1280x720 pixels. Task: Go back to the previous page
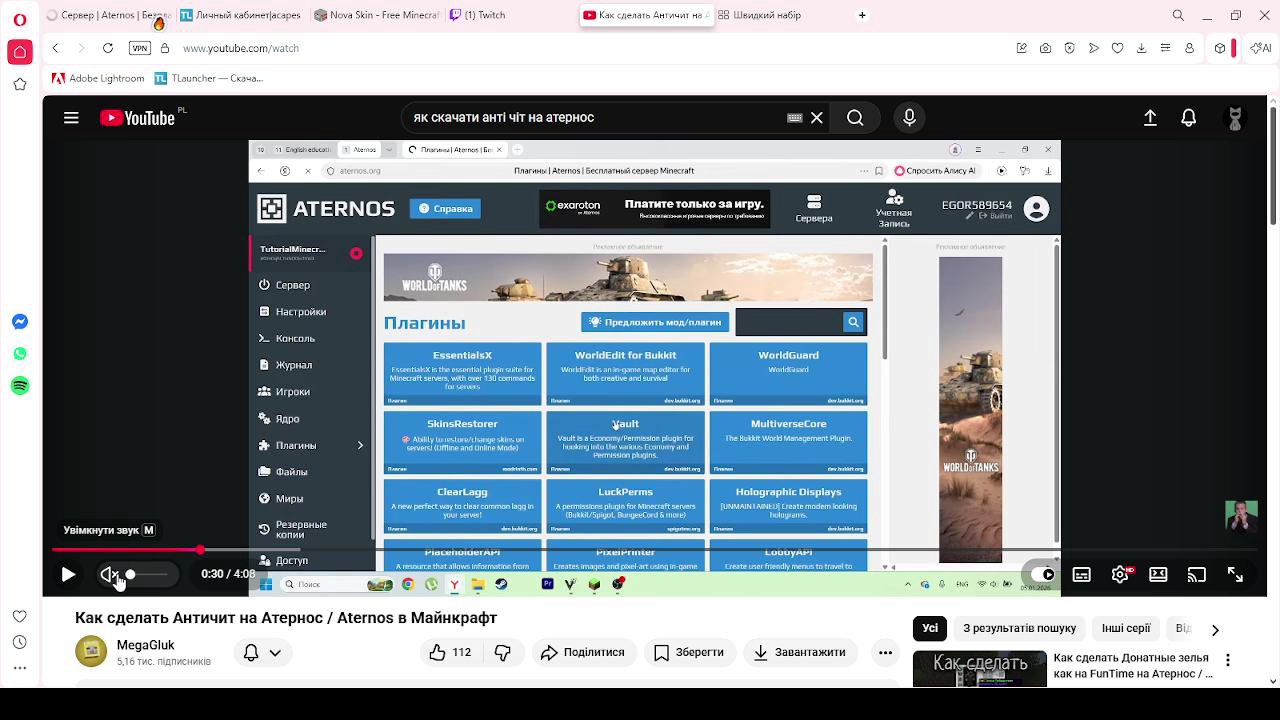tap(56, 48)
